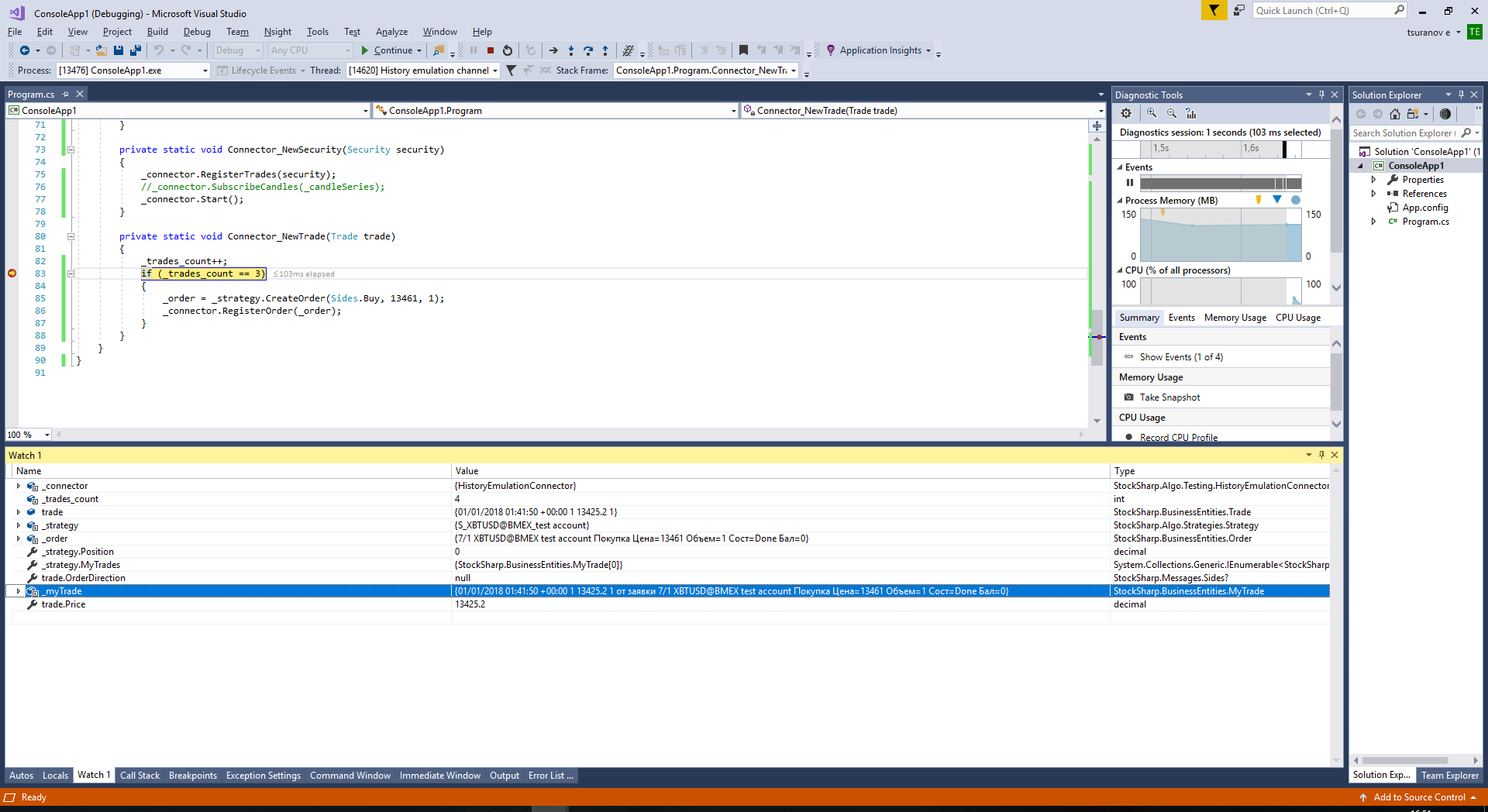Open file icon in toolbar
The image size is (1488, 812).
pos(101,50)
